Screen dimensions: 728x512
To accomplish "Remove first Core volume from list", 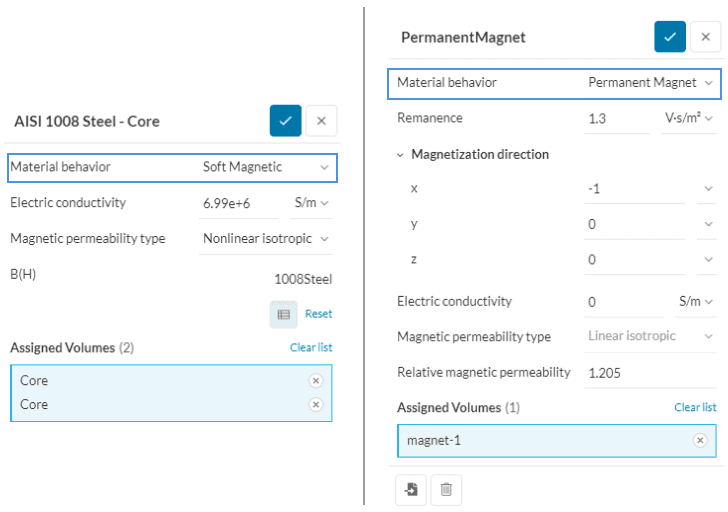I will click(316, 381).
